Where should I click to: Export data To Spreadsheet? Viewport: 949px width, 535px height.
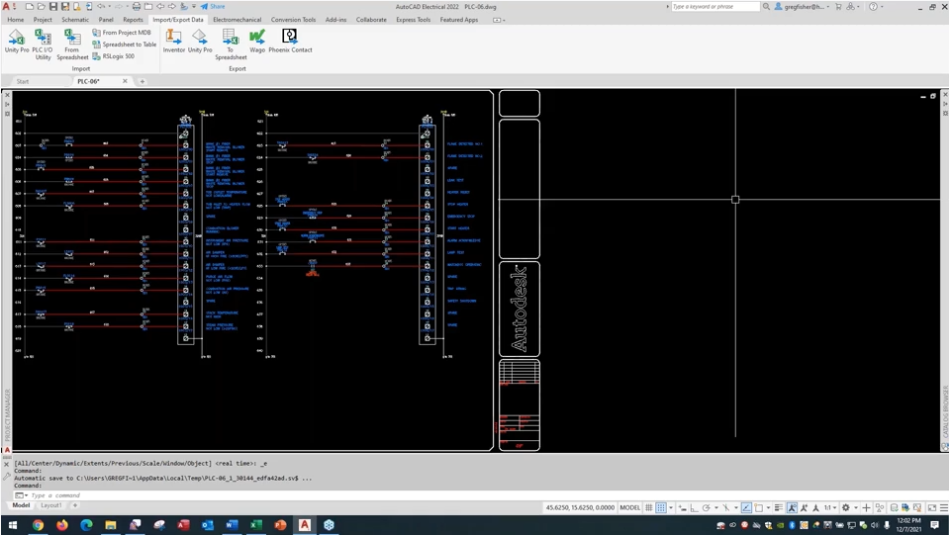231,44
